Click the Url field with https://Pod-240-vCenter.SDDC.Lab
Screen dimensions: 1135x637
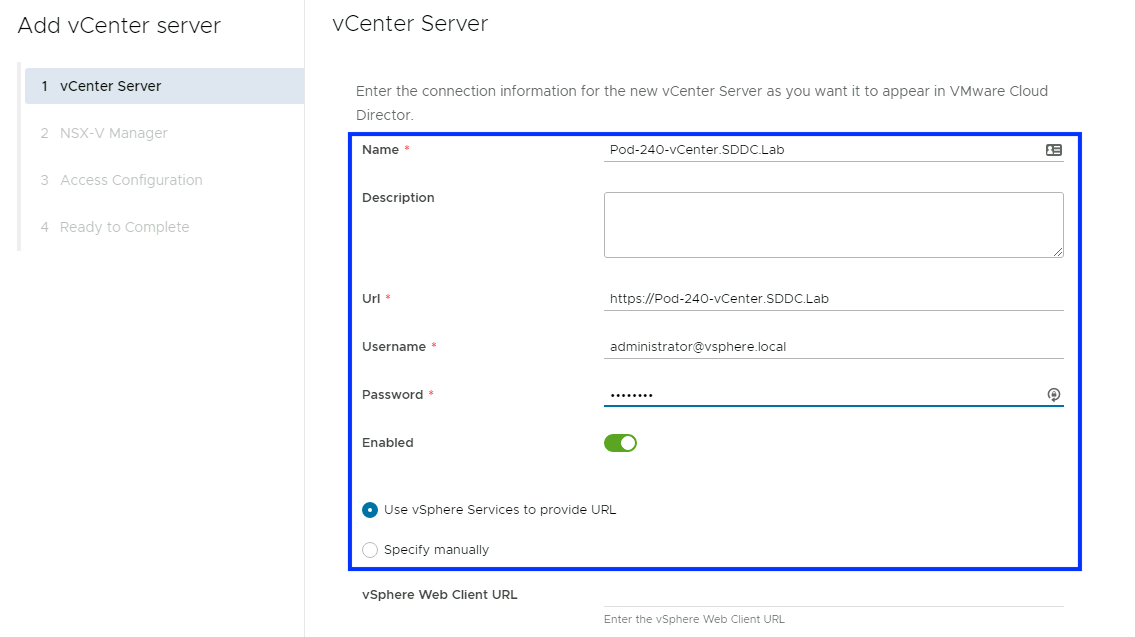[x=832, y=298]
